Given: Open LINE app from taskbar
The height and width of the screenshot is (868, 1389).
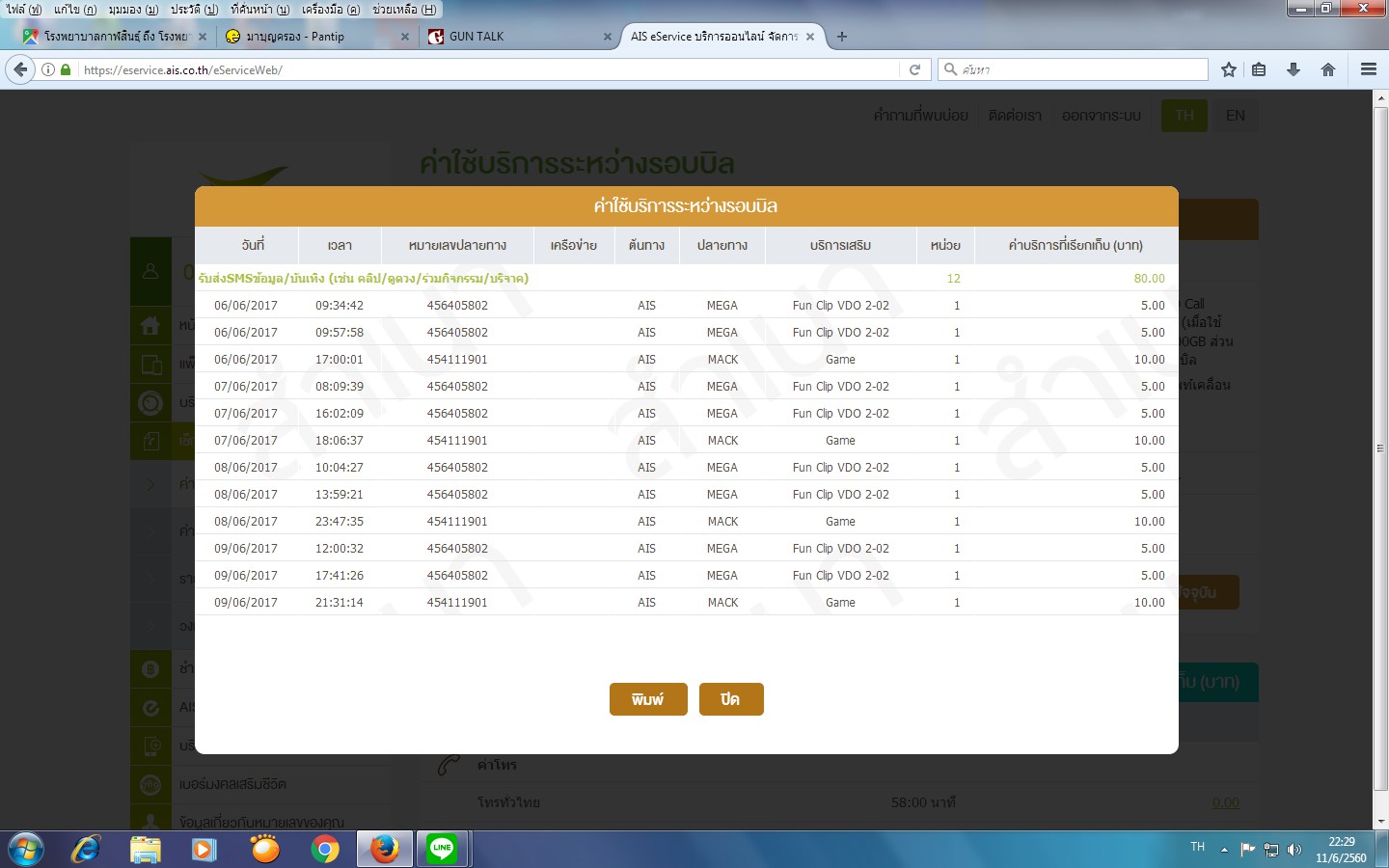Looking at the screenshot, I should 443,850.
